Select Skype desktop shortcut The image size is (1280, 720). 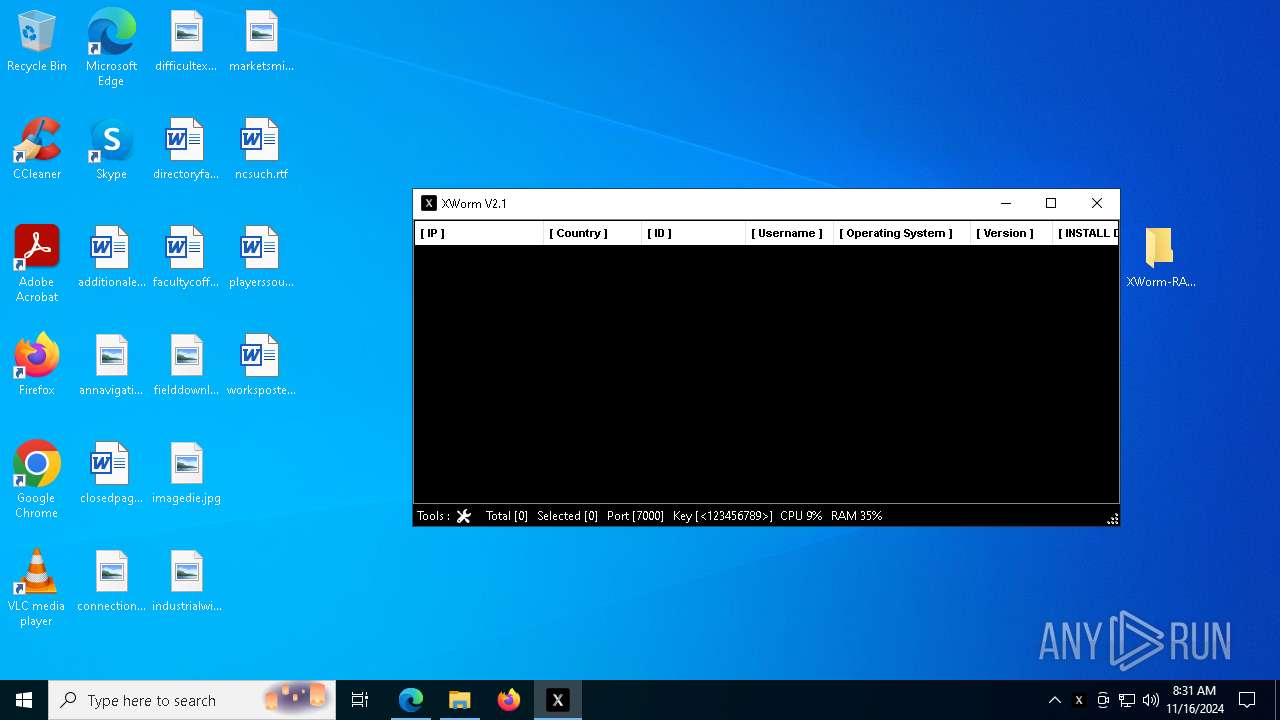click(111, 149)
